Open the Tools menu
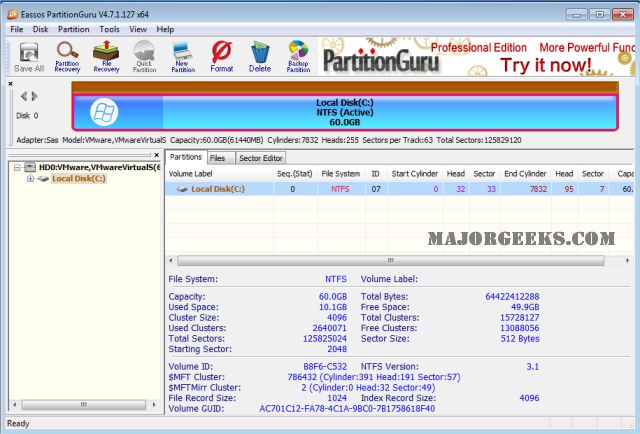 coord(109,29)
